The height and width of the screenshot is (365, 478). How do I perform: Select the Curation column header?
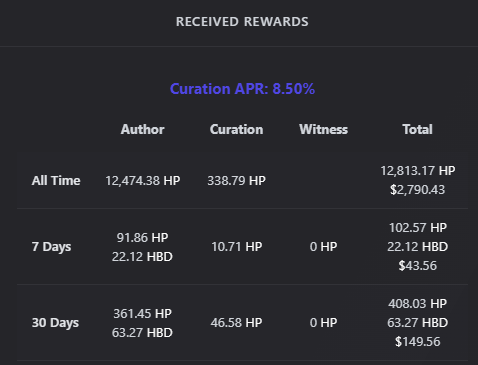click(237, 129)
